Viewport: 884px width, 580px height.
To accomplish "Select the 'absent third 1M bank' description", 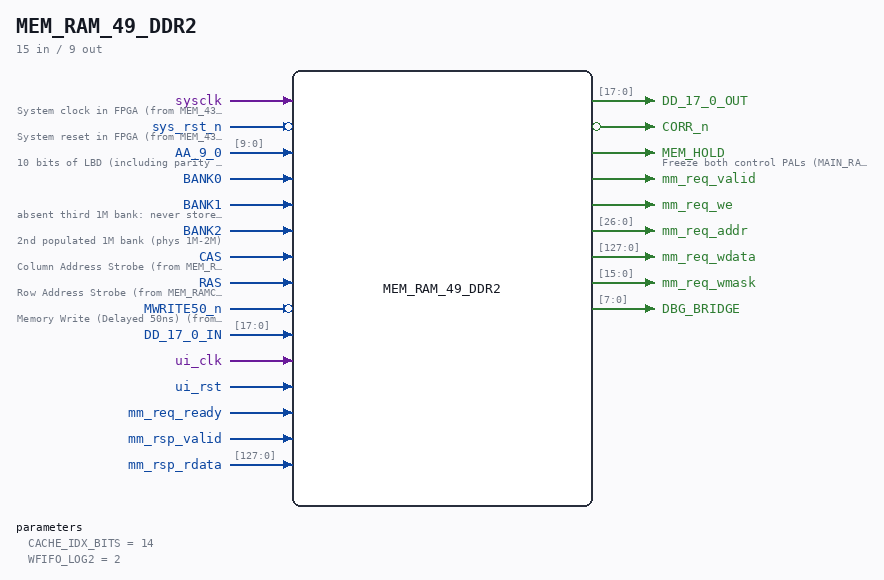I will point(119,214).
